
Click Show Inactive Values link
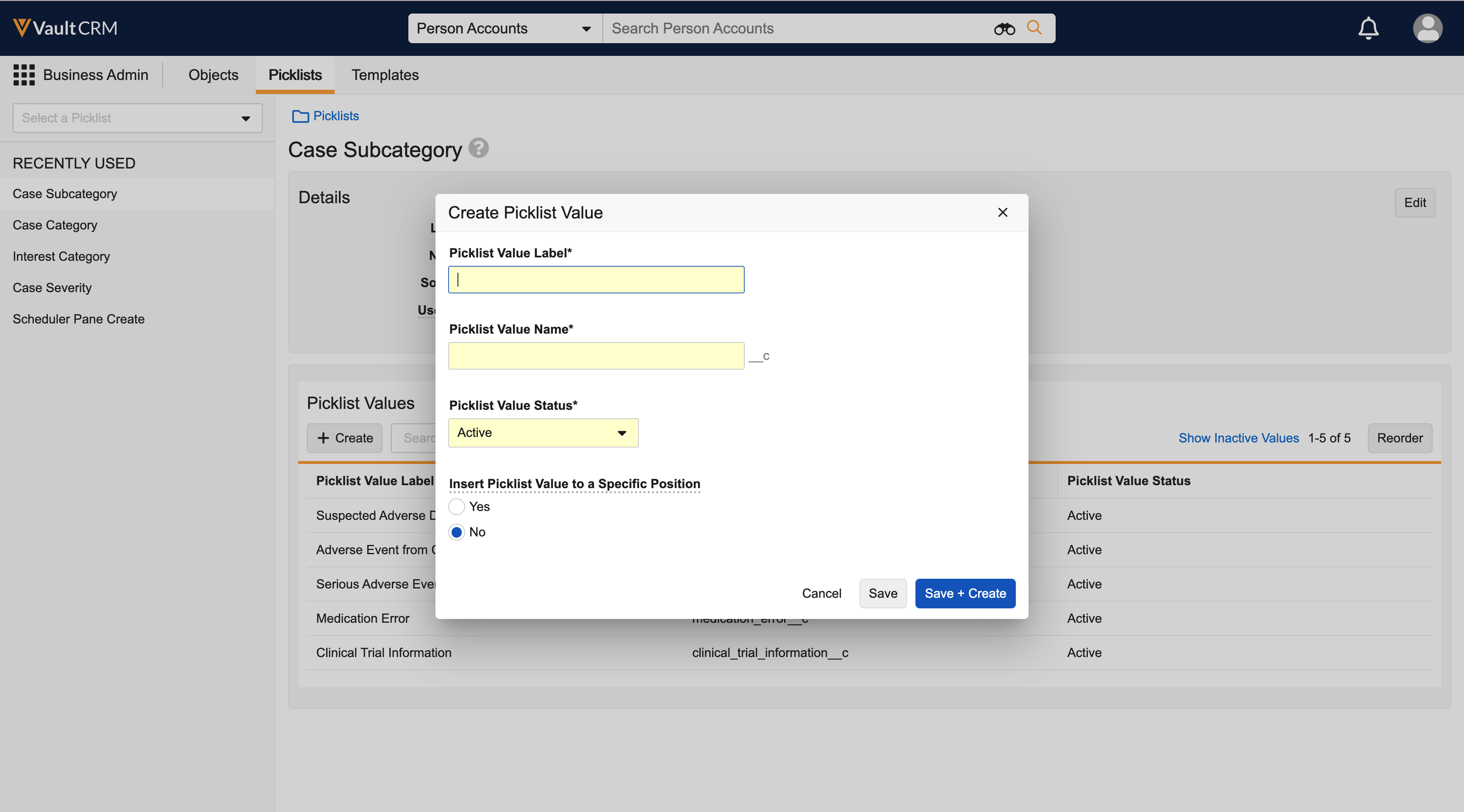click(1238, 438)
